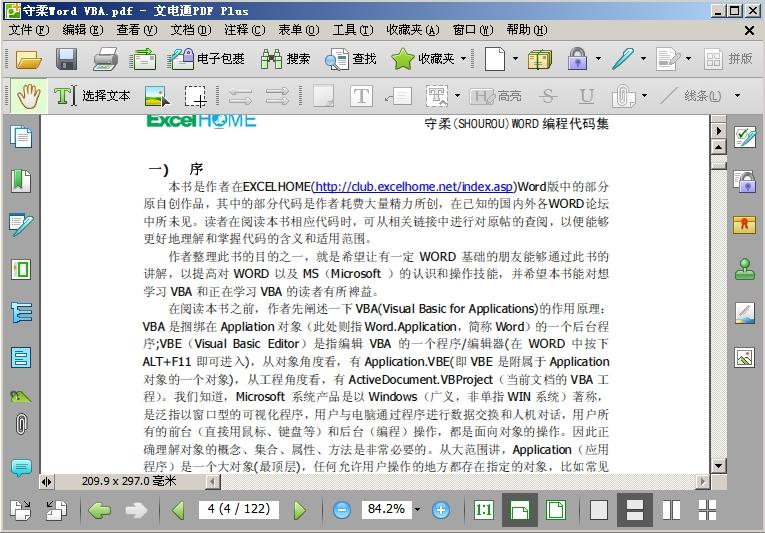This screenshot has width=765, height=533.
Task: Zoom in with the plus button
Action: (441, 511)
